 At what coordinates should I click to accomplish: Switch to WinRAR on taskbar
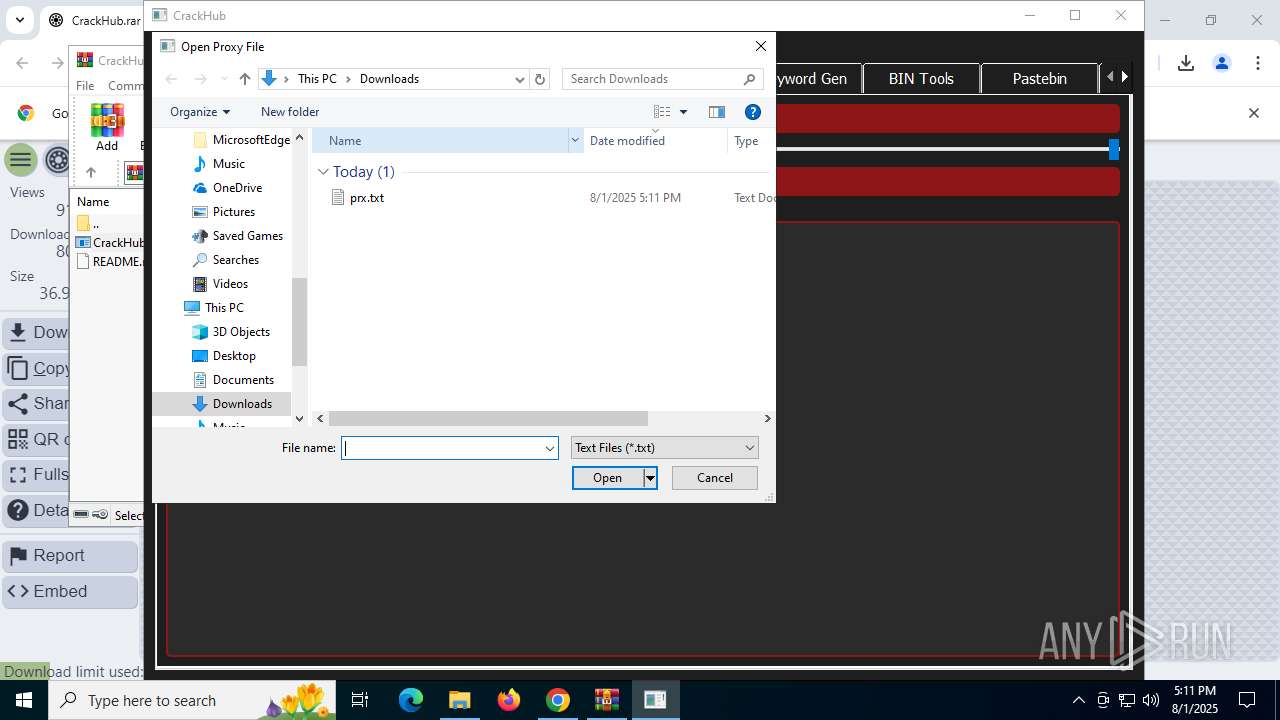tap(607, 700)
